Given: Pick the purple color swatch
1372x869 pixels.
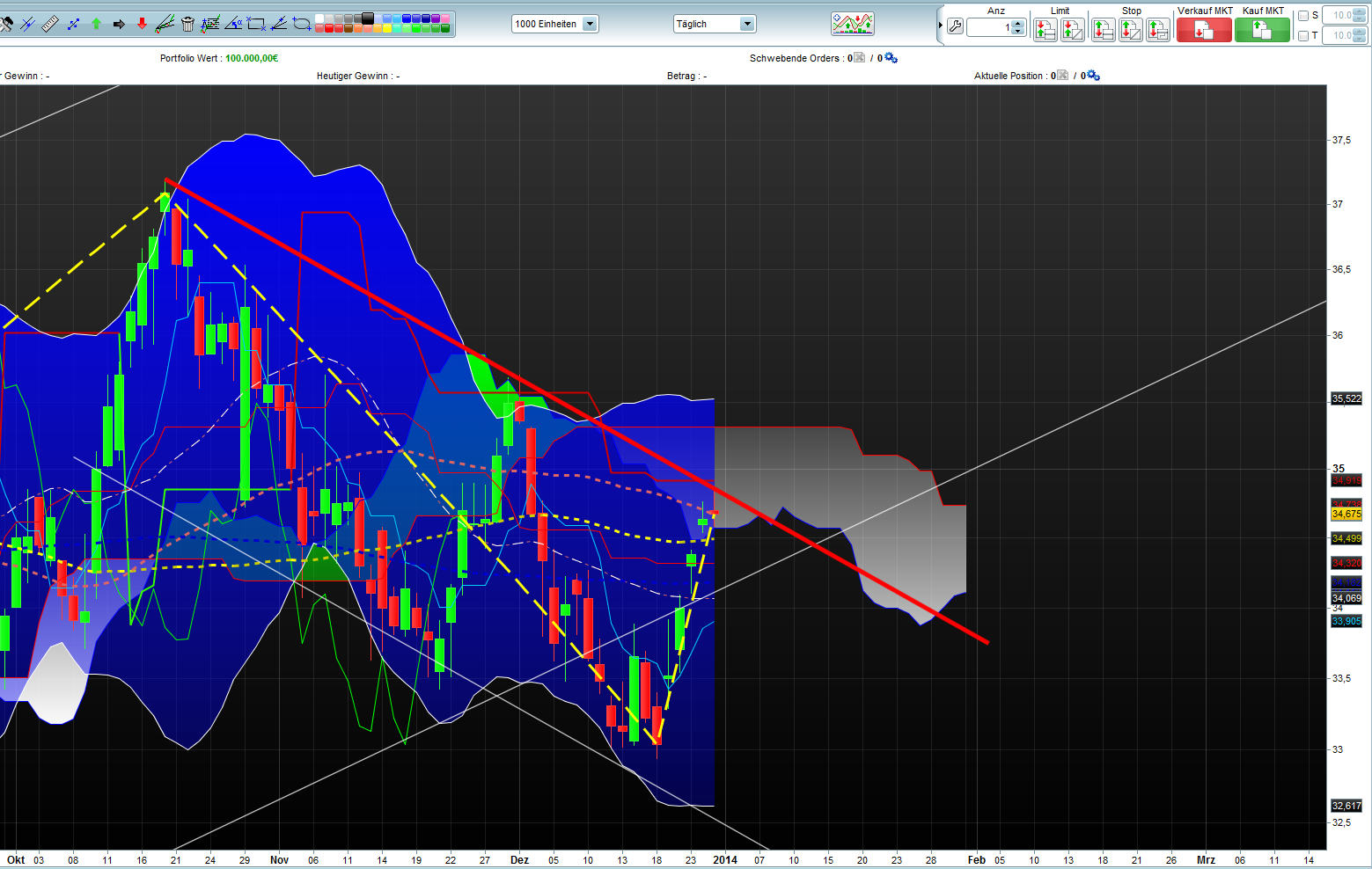Looking at the screenshot, I should point(435,18).
